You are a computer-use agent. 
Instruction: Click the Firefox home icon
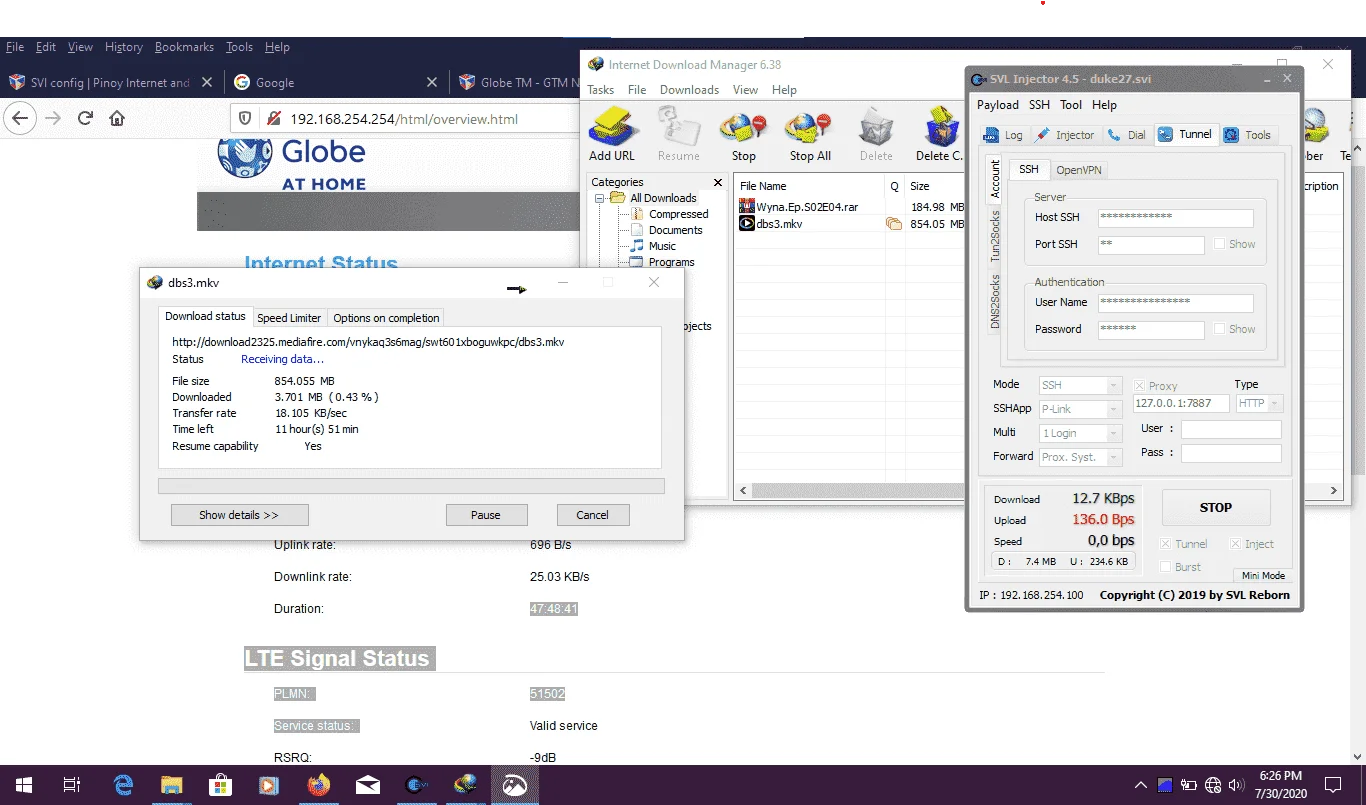[117, 118]
